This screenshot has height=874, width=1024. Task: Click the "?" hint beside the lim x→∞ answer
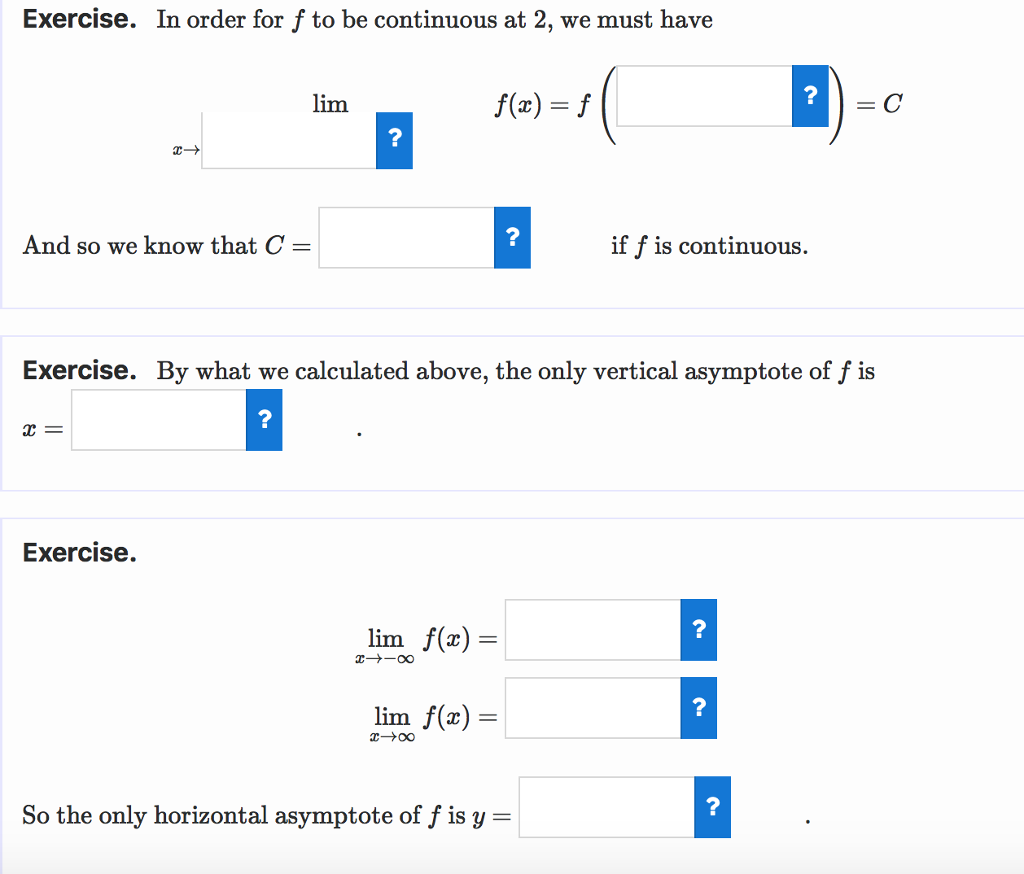(699, 707)
